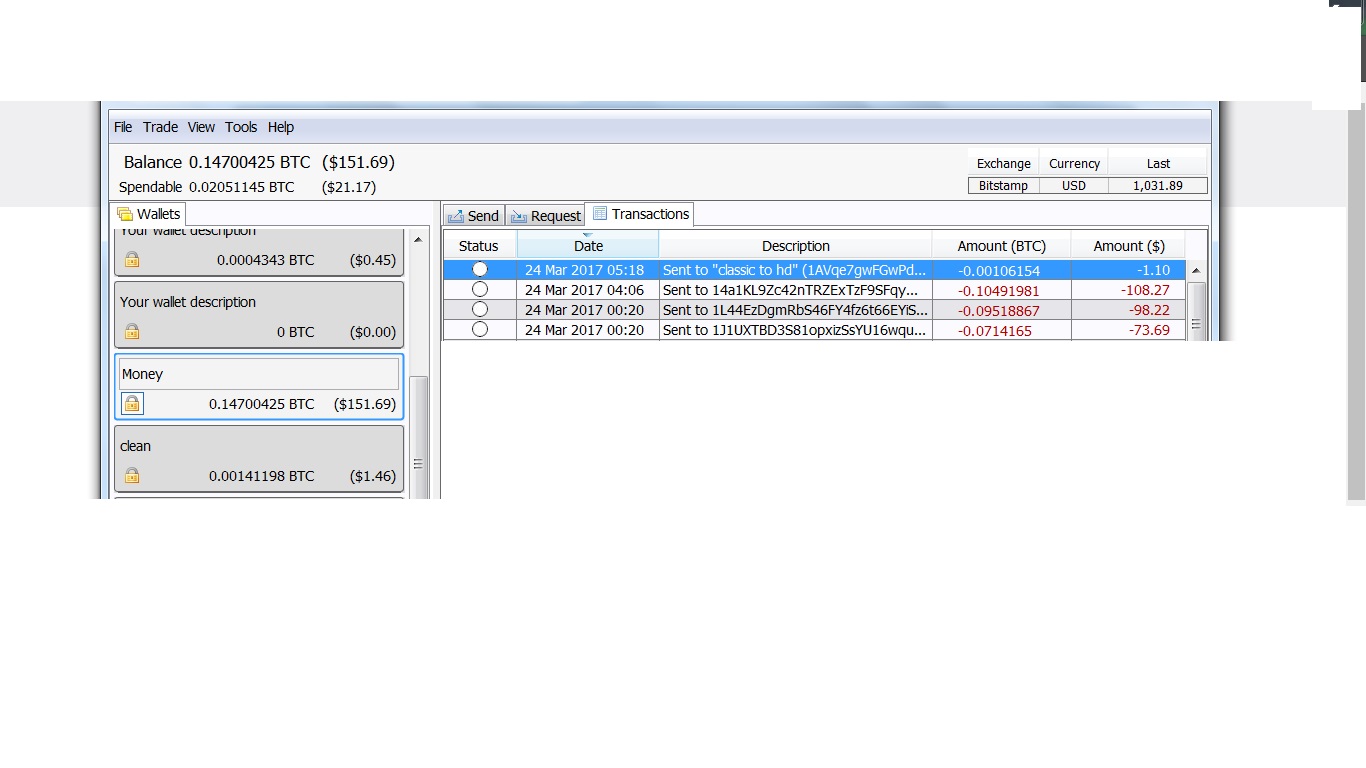This screenshot has width=1366, height=768.
Task: Switch to the Request tab
Action: click(x=545, y=216)
